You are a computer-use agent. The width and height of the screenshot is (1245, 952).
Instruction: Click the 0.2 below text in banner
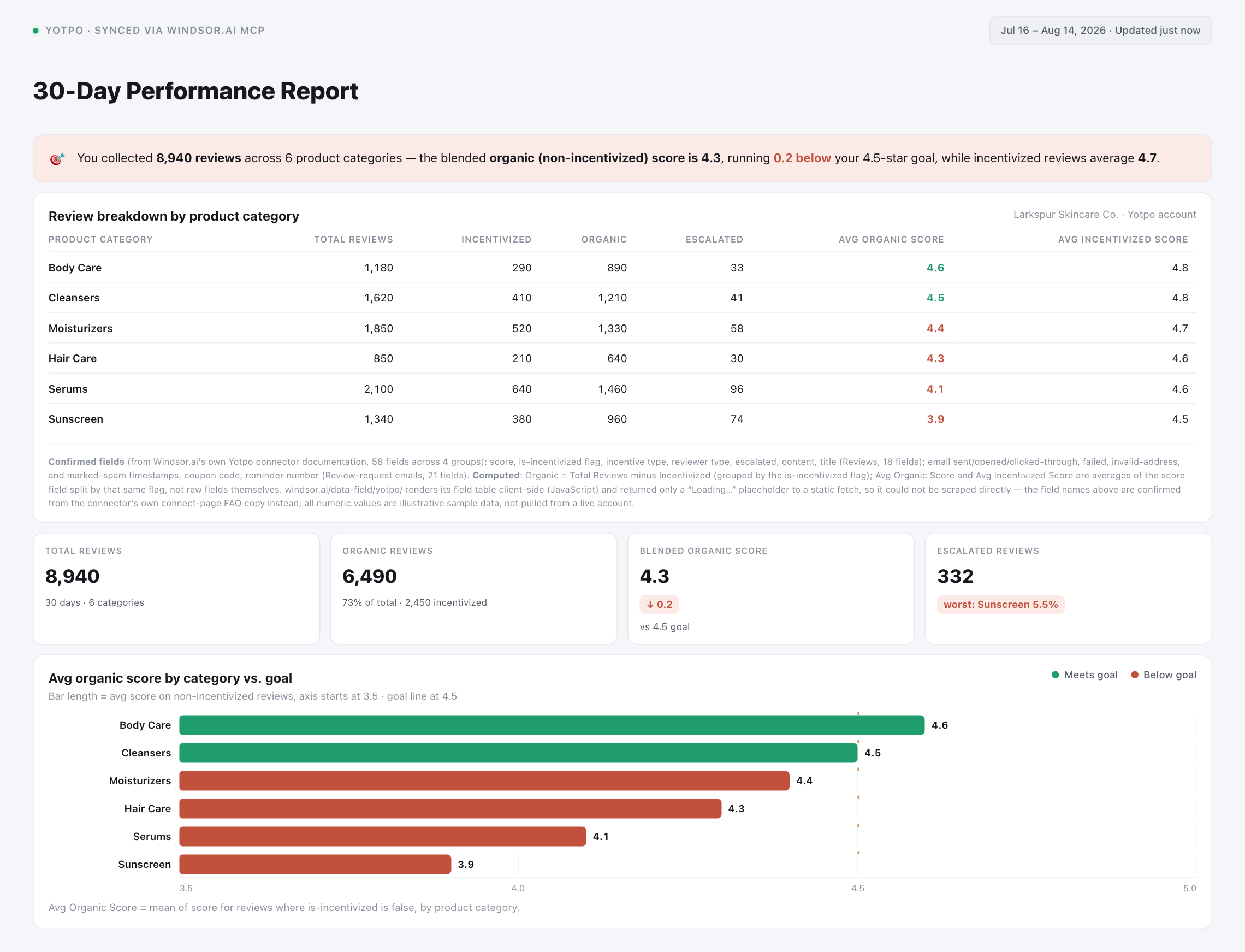[802, 158]
